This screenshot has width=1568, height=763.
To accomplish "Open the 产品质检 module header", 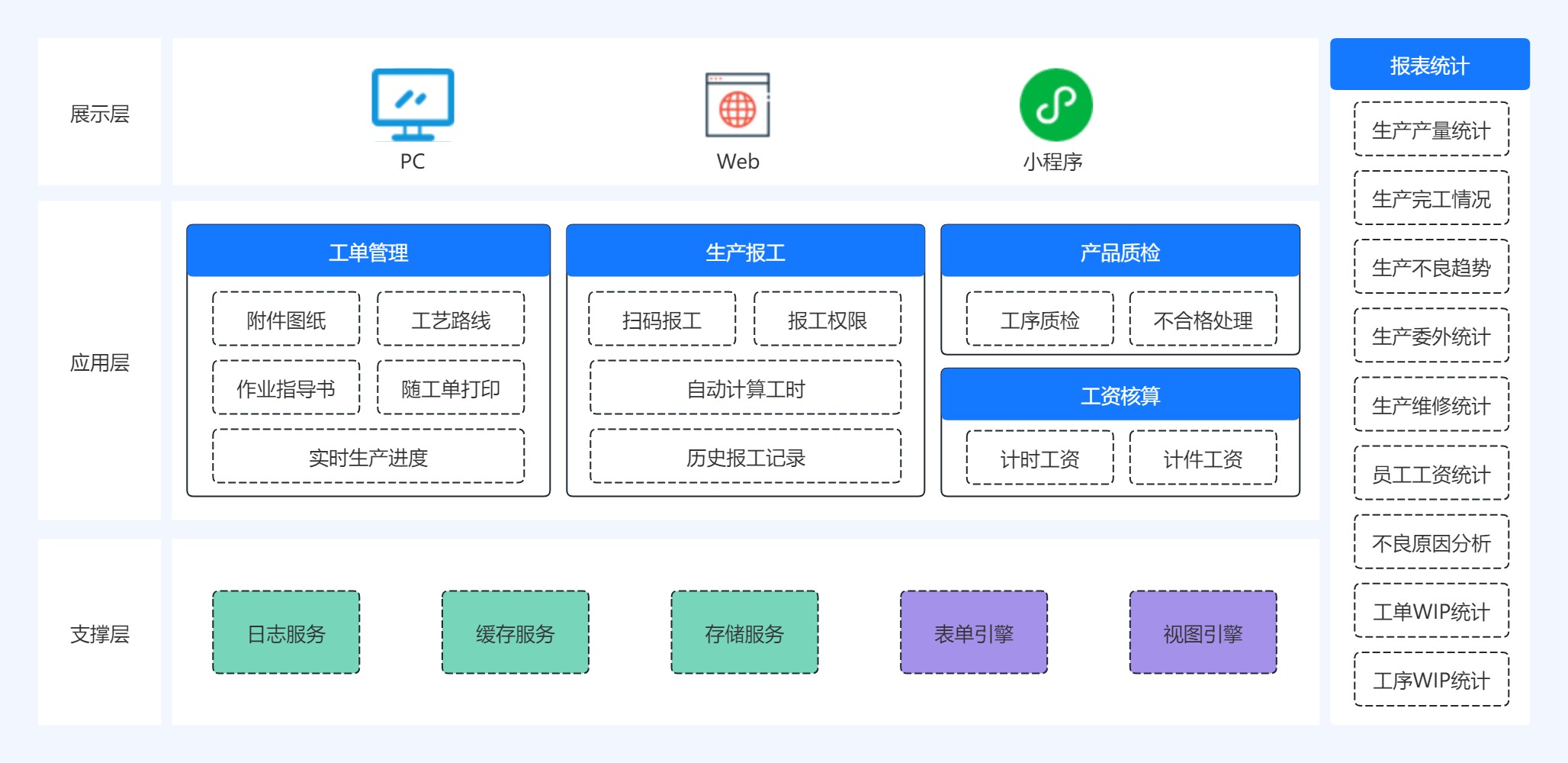I will [x=1120, y=251].
